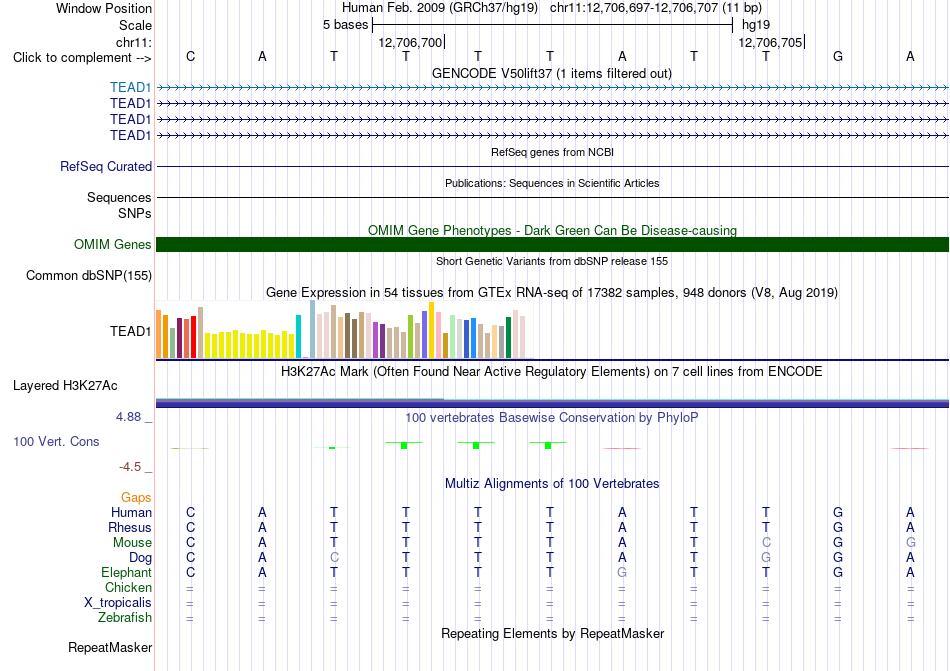Click the Sequences track label
Image resolution: width=950 pixels, height=671 pixels.
(119, 197)
